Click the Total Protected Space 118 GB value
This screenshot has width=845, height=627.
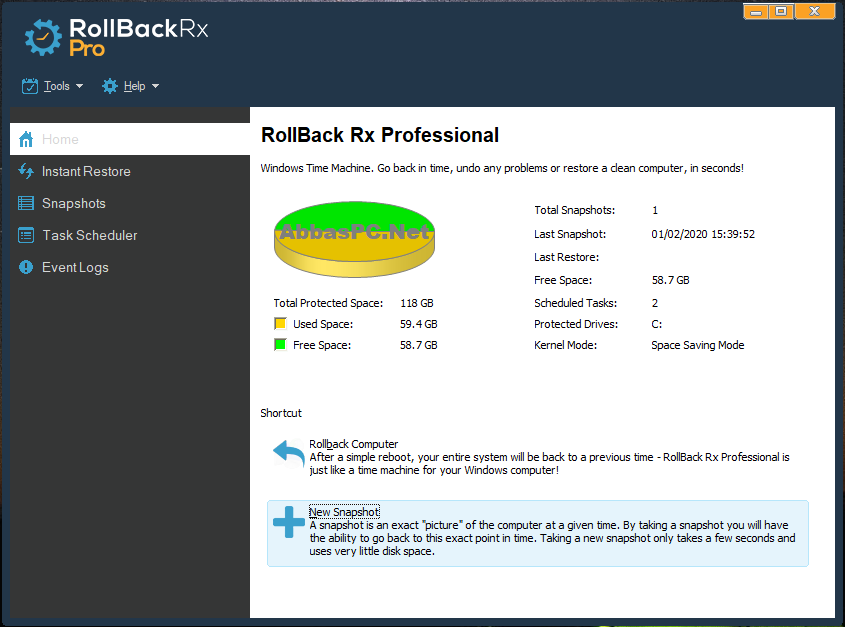pos(417,303)
